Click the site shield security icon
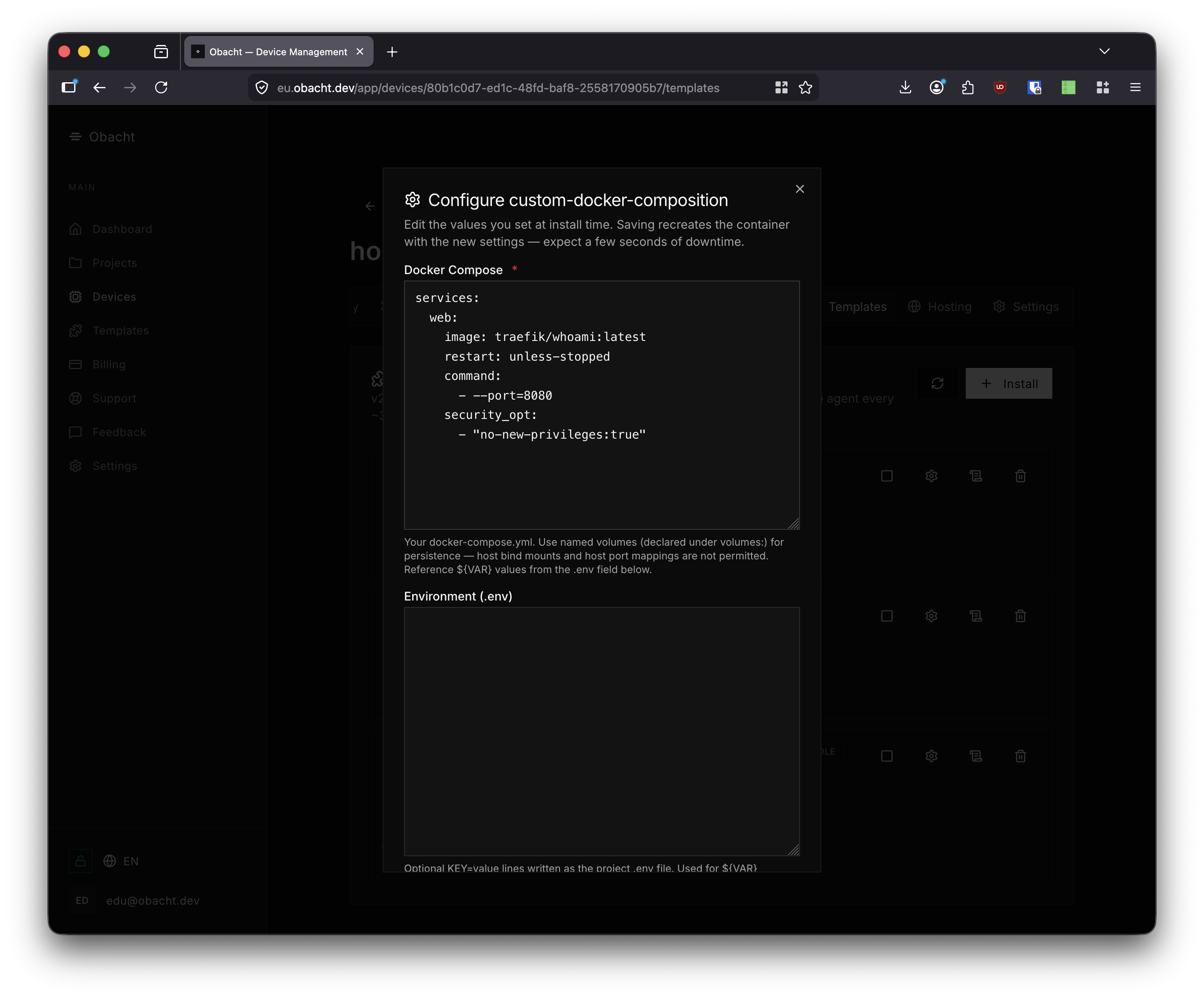Screen dimensions: 1204x998 262,88
